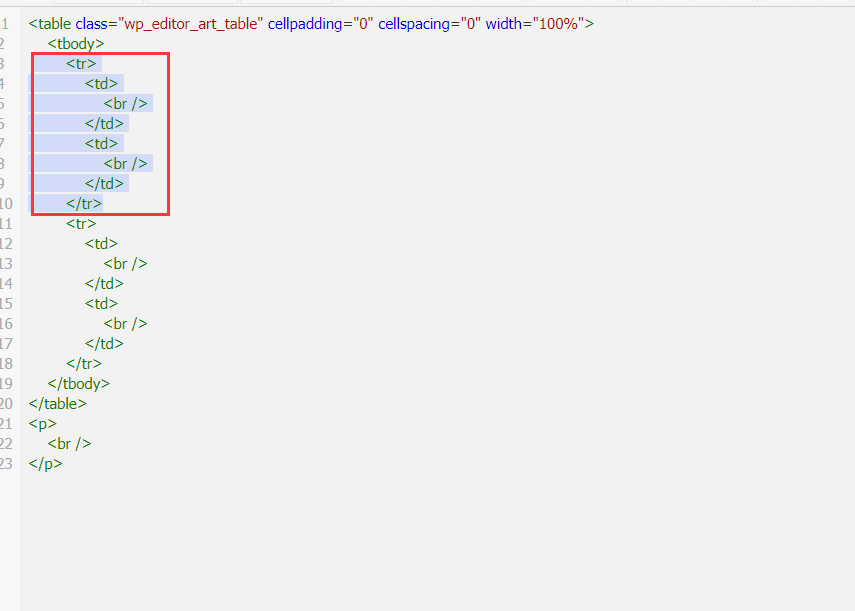Place cursor on the opening <tbody> tag
The height and width of the screenshot is (611, 855).
click(76, 44)
